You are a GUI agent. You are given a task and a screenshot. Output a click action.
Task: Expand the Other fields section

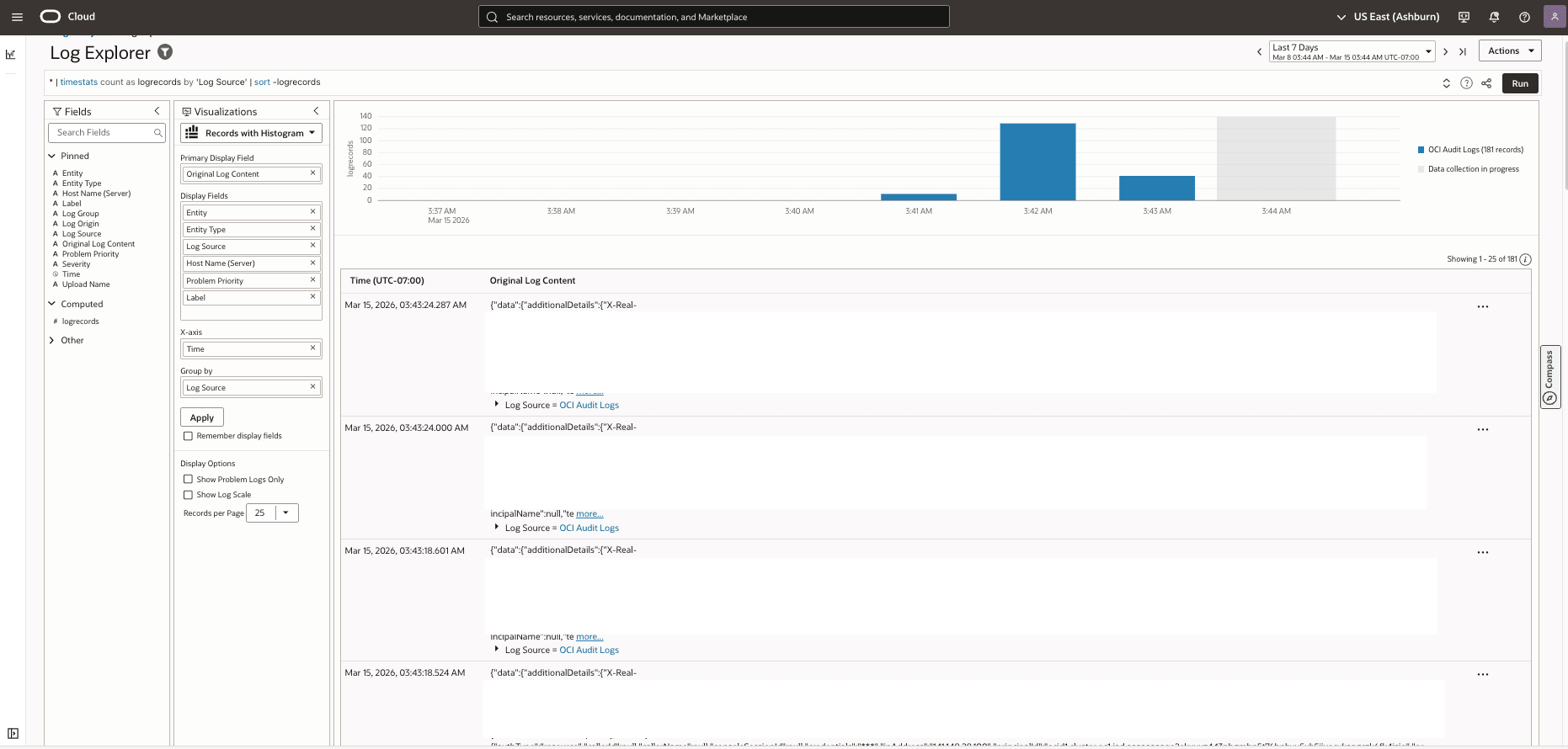[51, 341]
